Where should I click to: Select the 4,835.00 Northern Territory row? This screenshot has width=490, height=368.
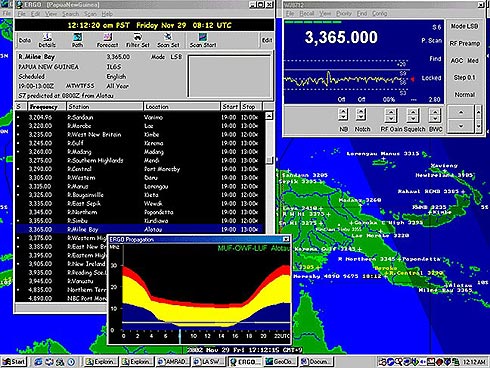(62, 290)
